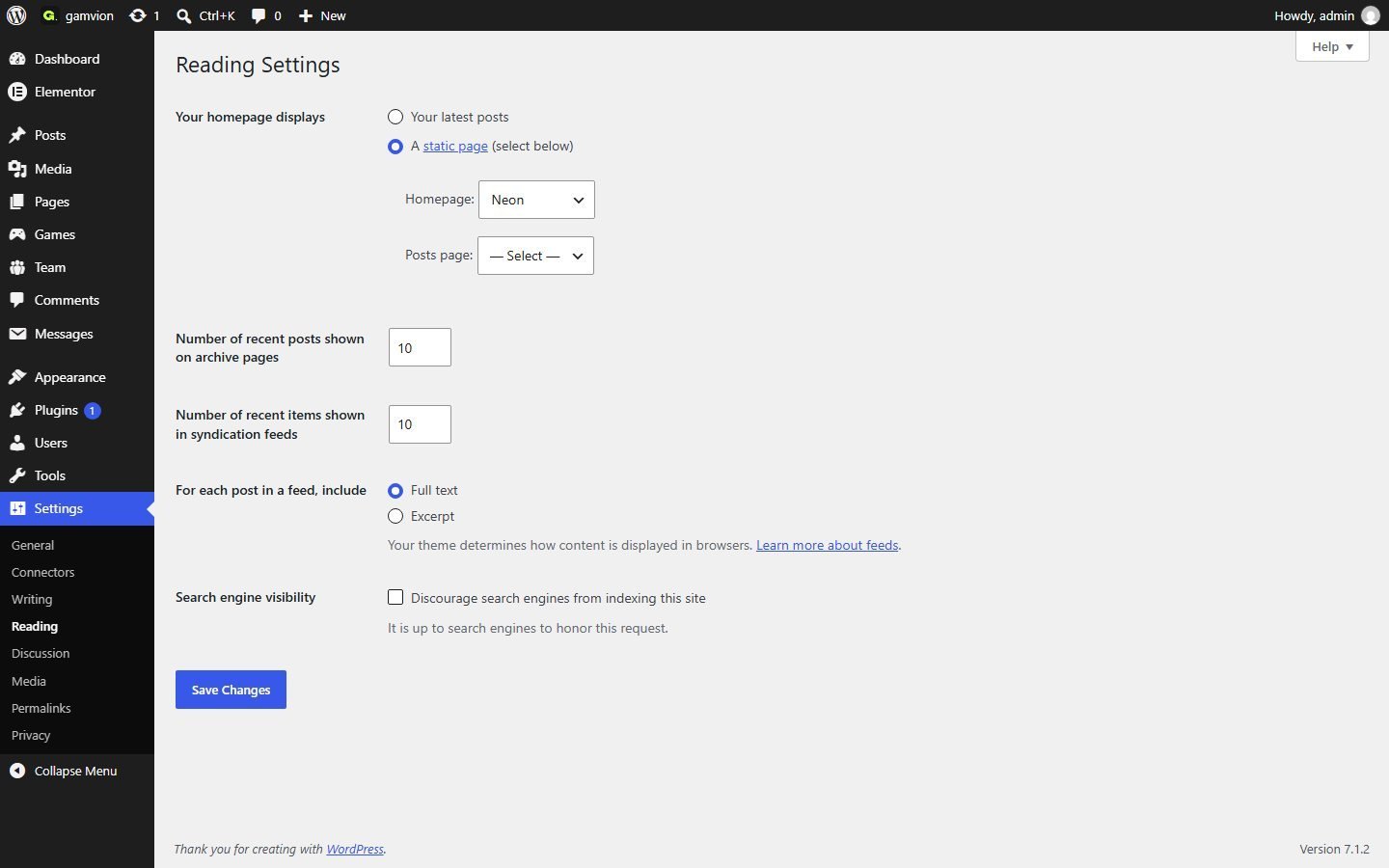Click the plus New icon

tap(306, 15)
